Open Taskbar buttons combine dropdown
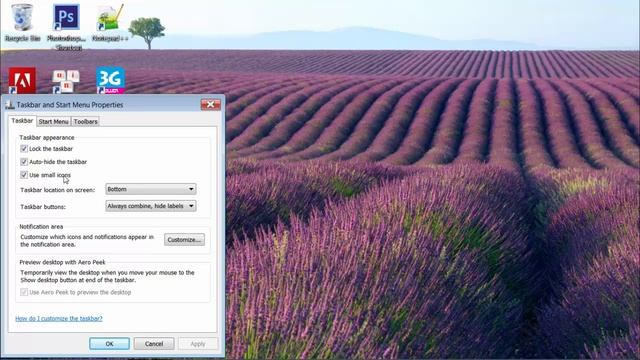This screenshot has height=360, width=640. tap(151, 206)
